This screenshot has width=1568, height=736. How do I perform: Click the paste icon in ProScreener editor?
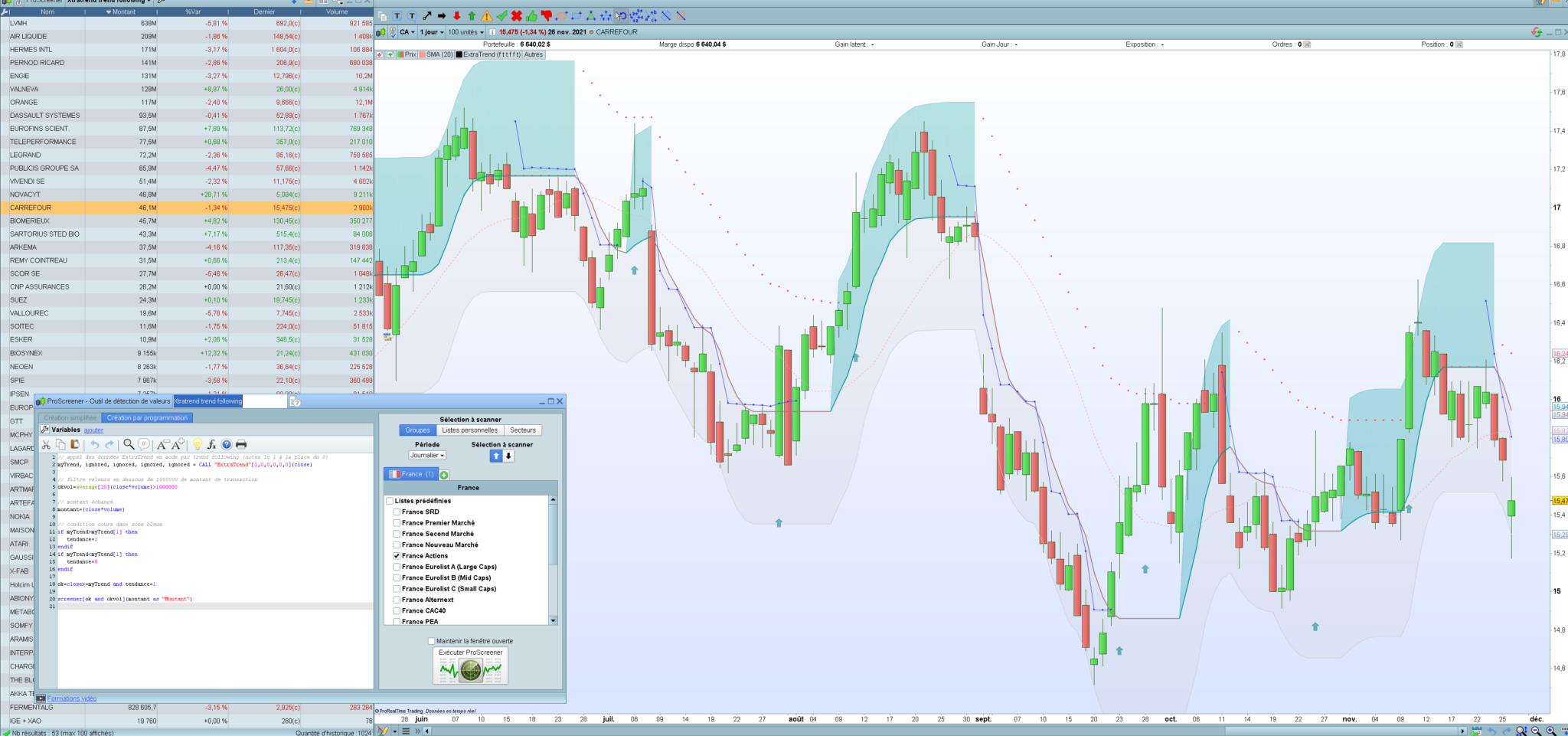click(x=75, y=444)
